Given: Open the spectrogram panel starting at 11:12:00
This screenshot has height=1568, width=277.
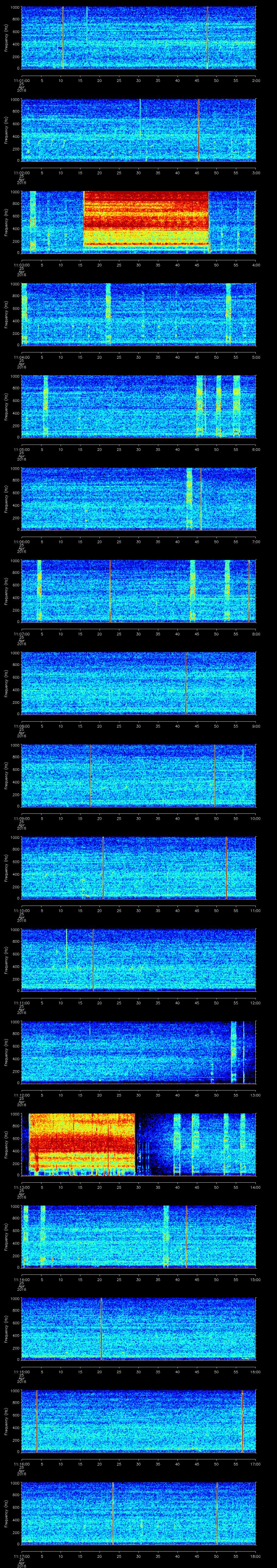Looking at the screenshot, I should 139,1052.
